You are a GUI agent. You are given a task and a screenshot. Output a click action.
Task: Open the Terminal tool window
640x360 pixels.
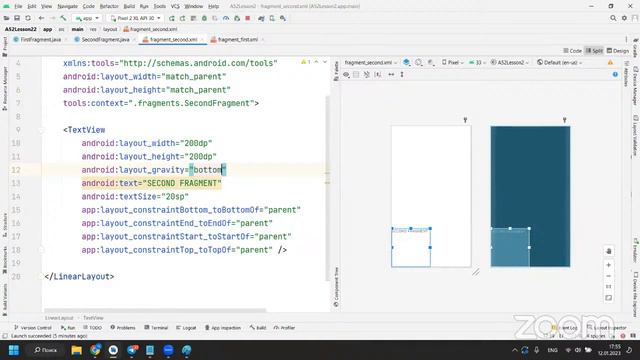pos(156,328)
